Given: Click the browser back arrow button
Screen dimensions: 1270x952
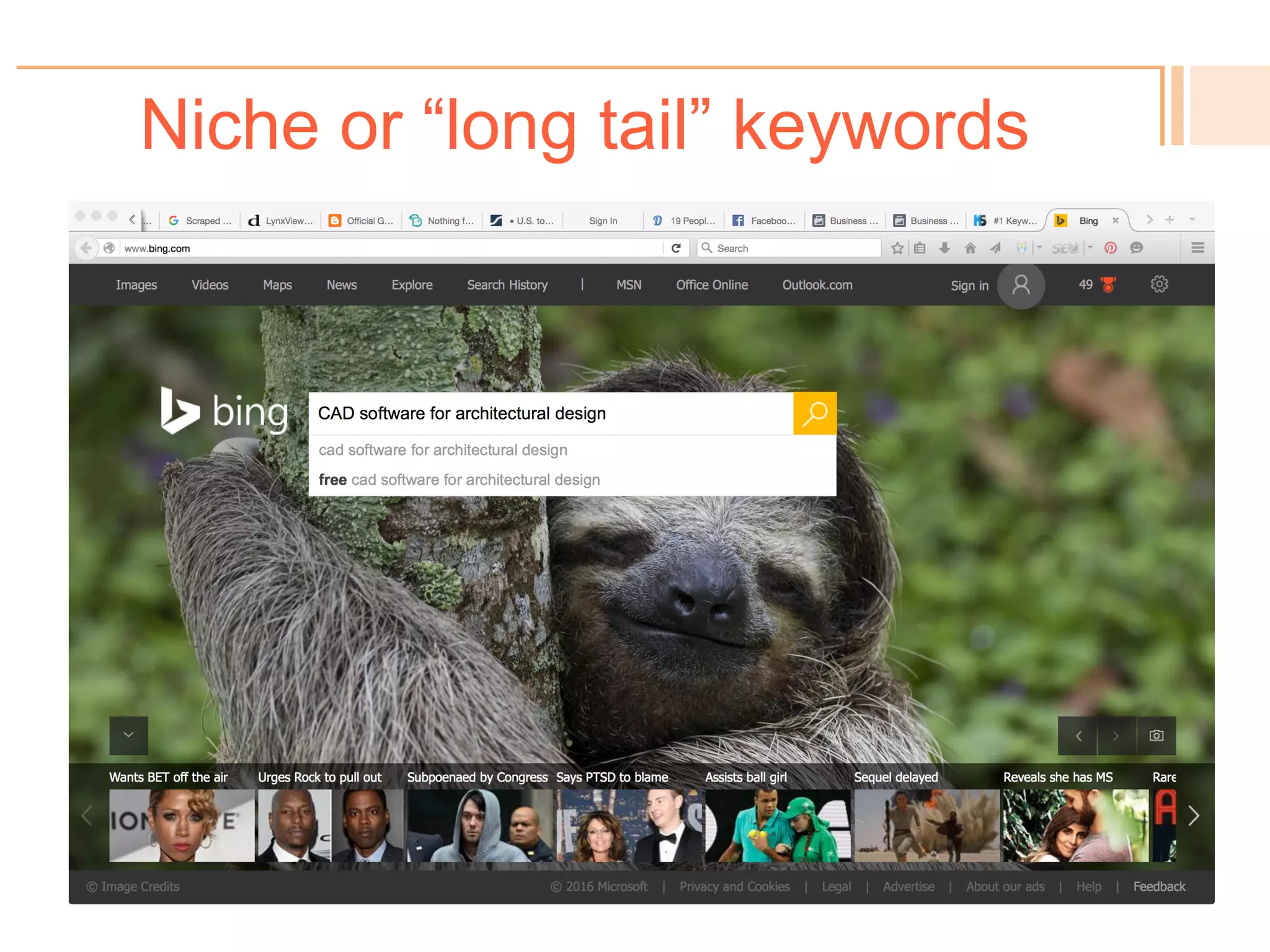Looking at the screenshot, I should coord(86,248).
